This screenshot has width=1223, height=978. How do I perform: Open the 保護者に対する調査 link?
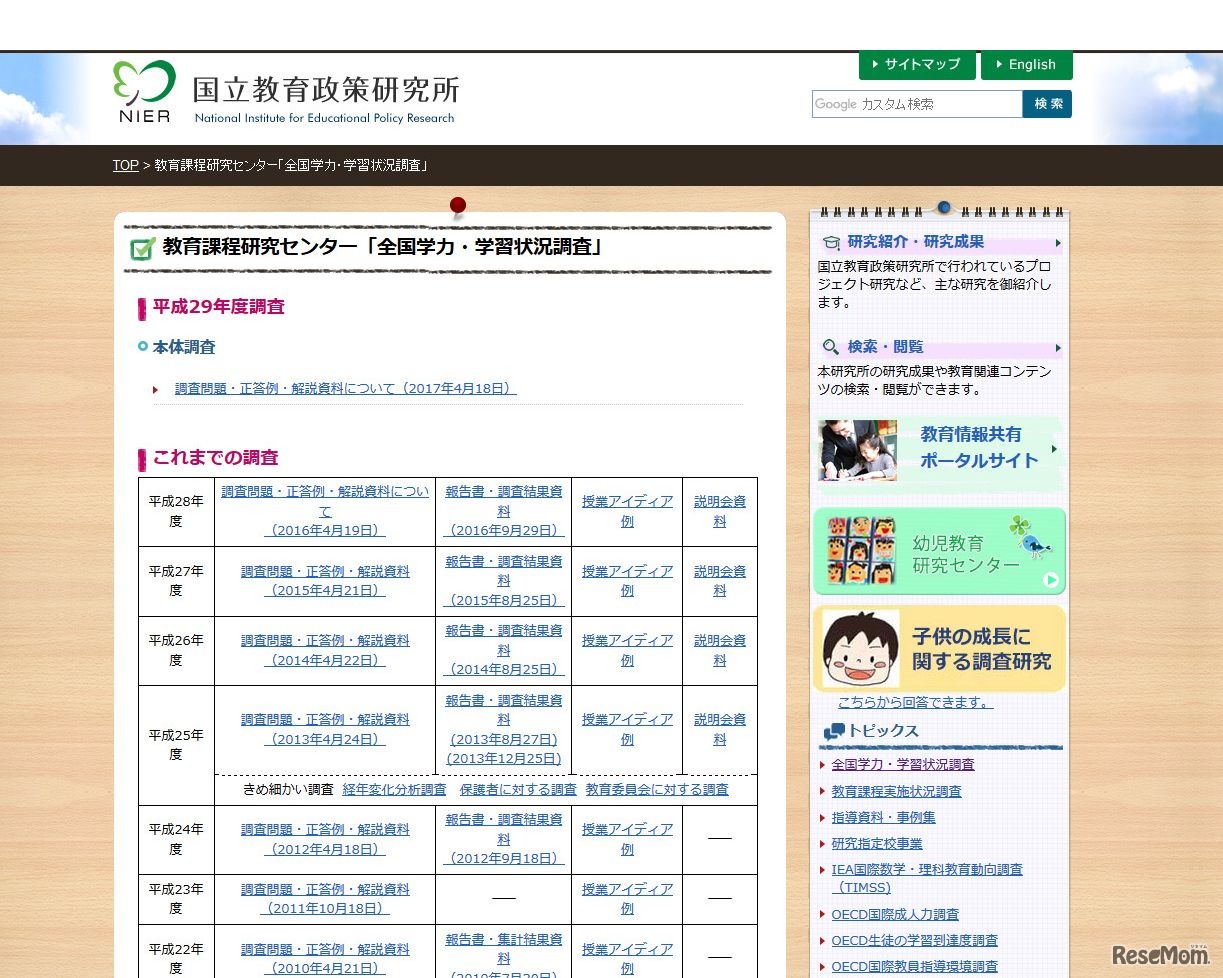pos(518,789)
